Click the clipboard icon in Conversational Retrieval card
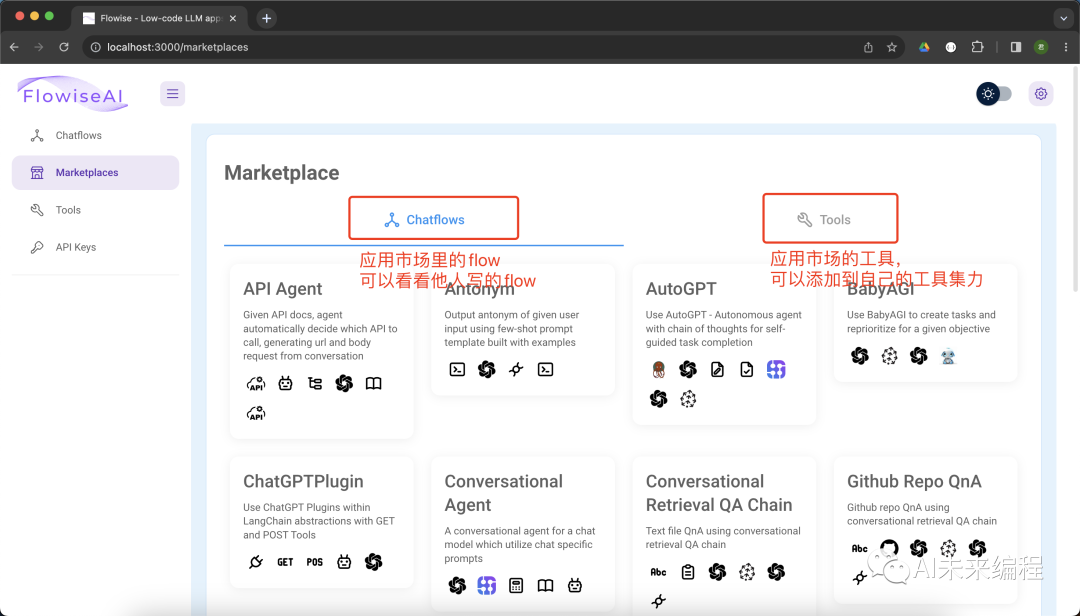 688,571
